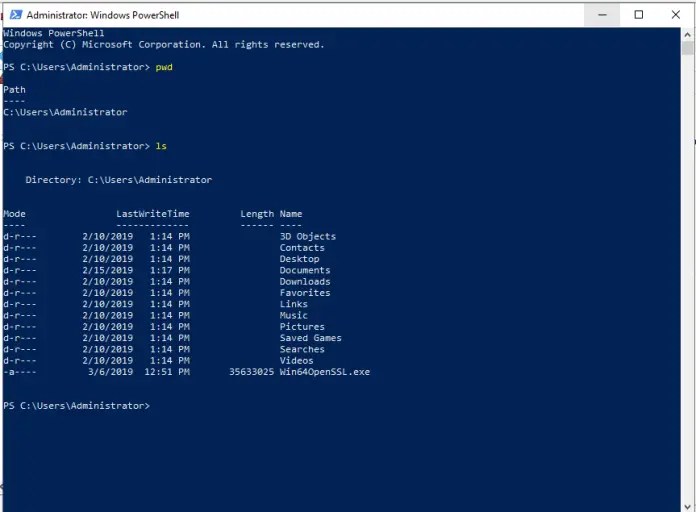Image resolution: width=696 pixels, height=512 pixels.
Task: Click the scrollbar down arrow
Action: click(688, 506)
